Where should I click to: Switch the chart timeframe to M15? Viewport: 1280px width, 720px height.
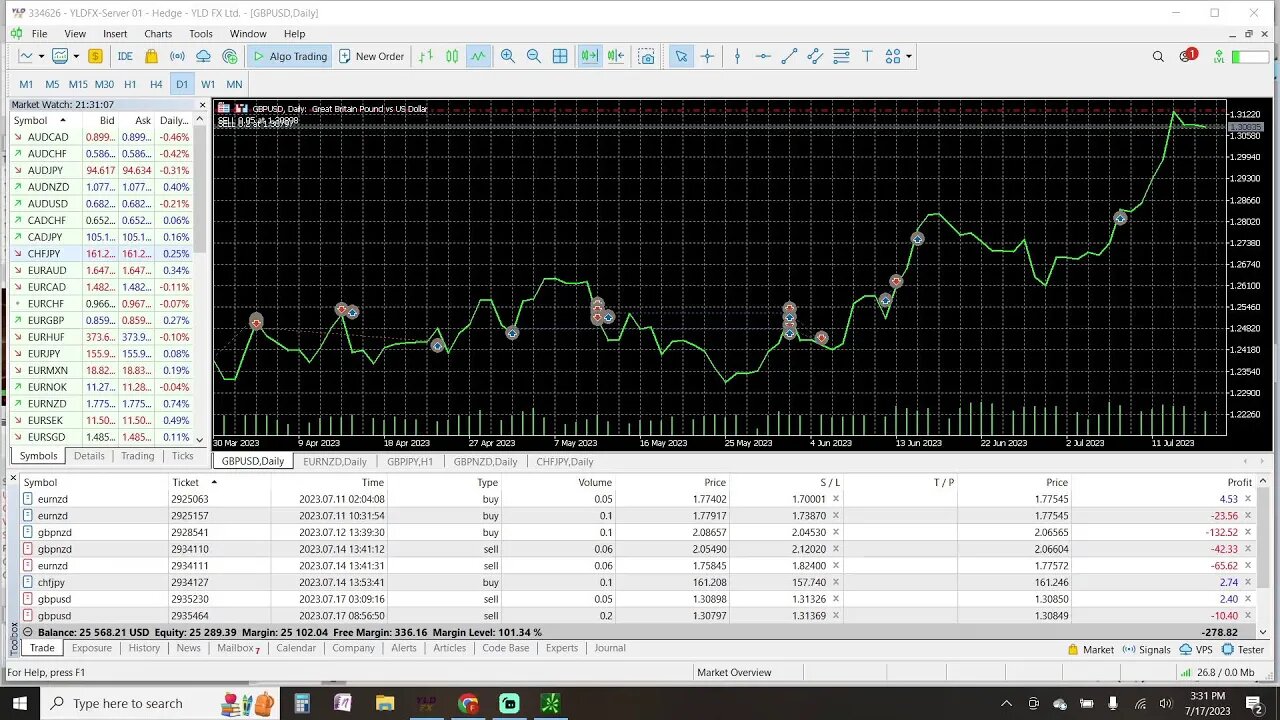coord(78,85)
